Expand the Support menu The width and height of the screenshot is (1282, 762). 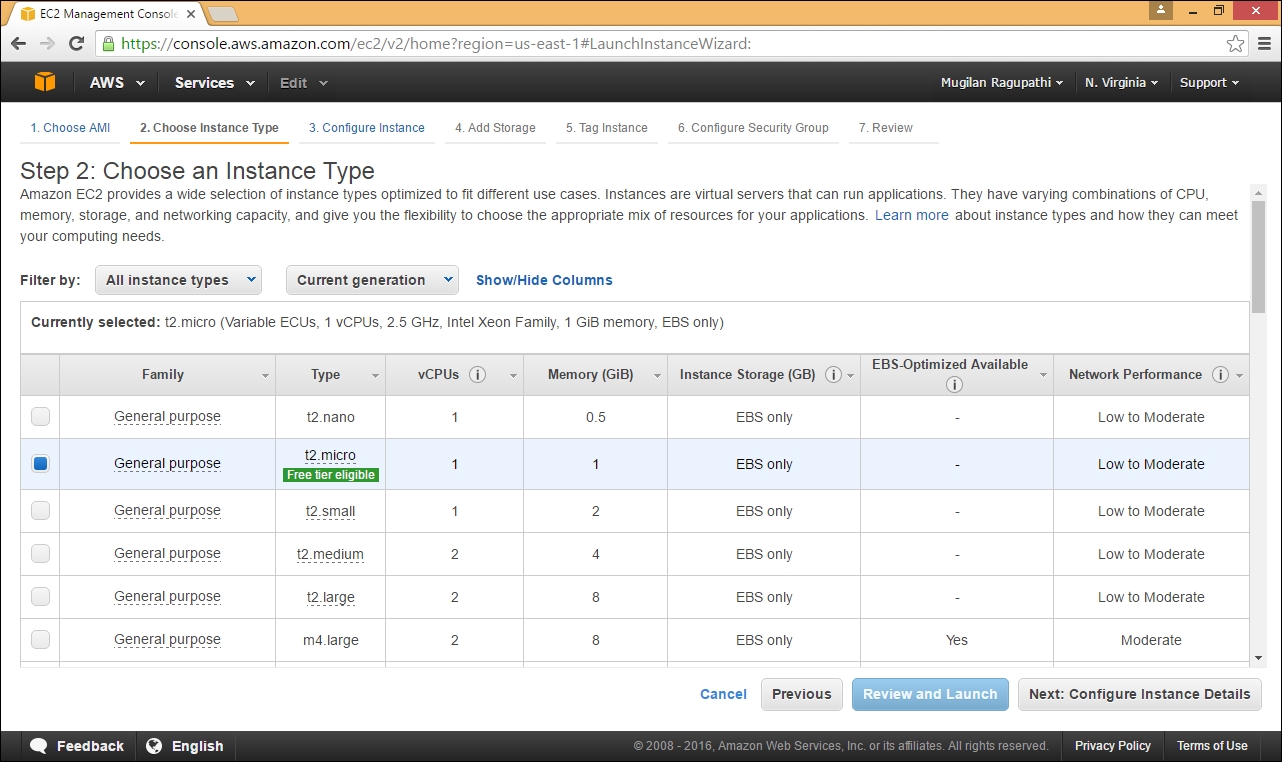(1209, 83)
